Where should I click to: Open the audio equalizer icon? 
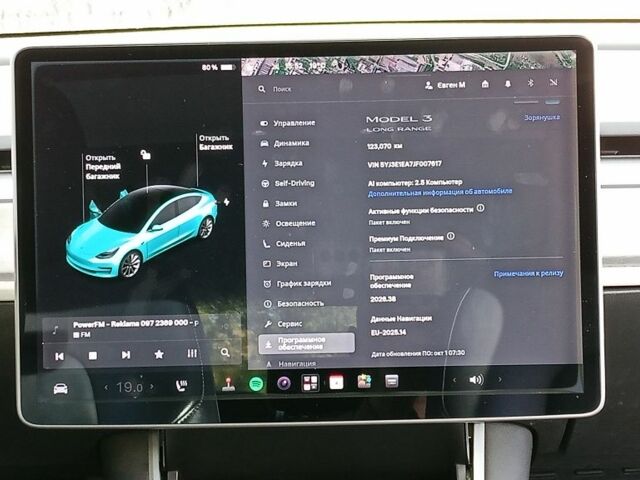(192, 353)
